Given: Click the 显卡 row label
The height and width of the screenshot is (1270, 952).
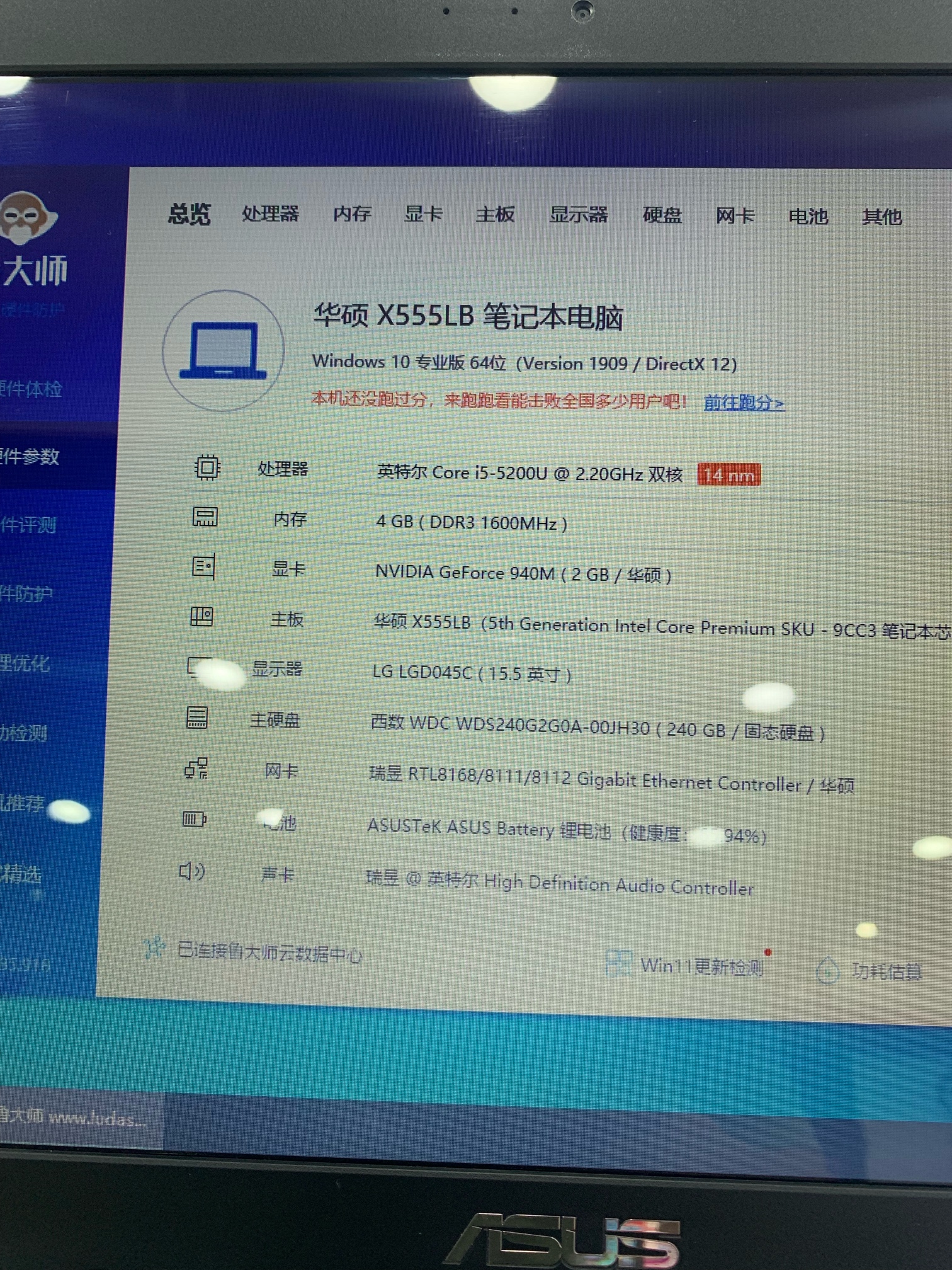Looking at the screenshot, I should point(288,569).
